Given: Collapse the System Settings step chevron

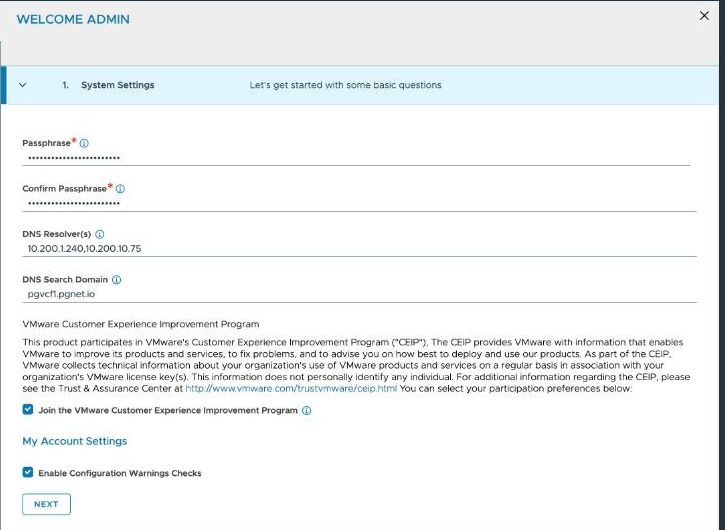Looking at the screenshot, I should coord(23,85).
